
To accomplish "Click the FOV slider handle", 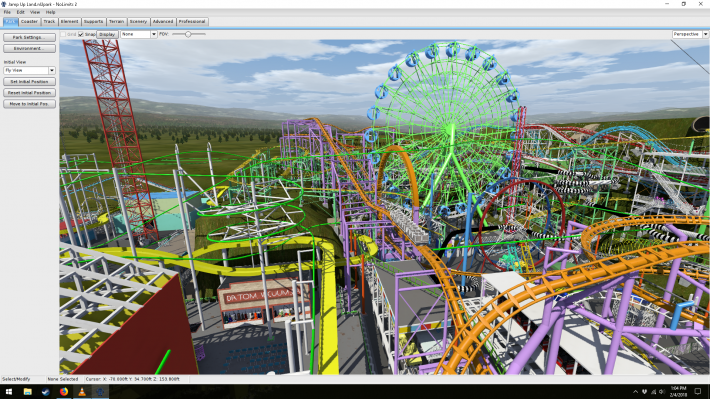I will [188, 34].
